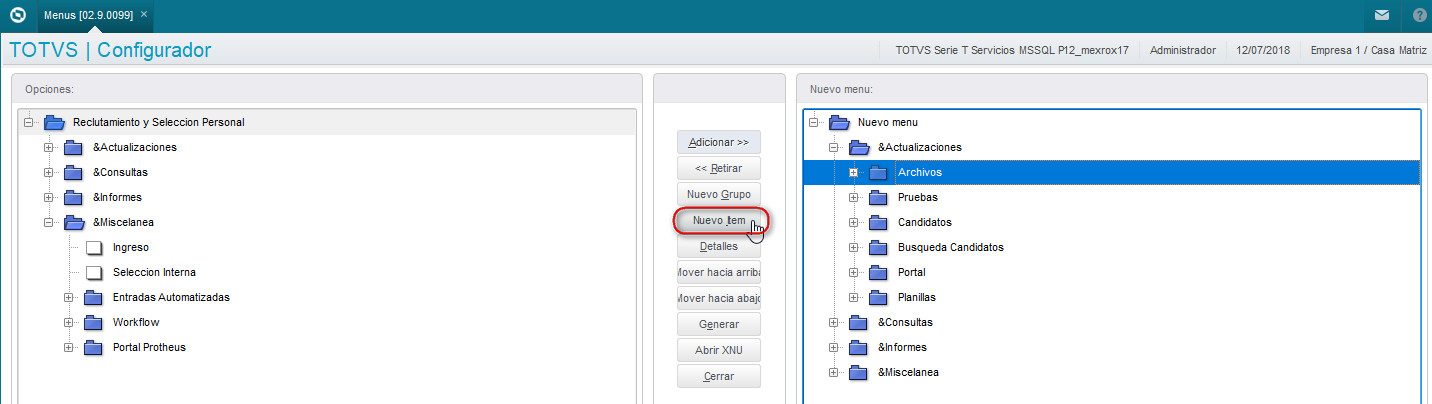Open Detalles for the selected item
Viewport: 1432px width, 404px height.
(719, 246)
